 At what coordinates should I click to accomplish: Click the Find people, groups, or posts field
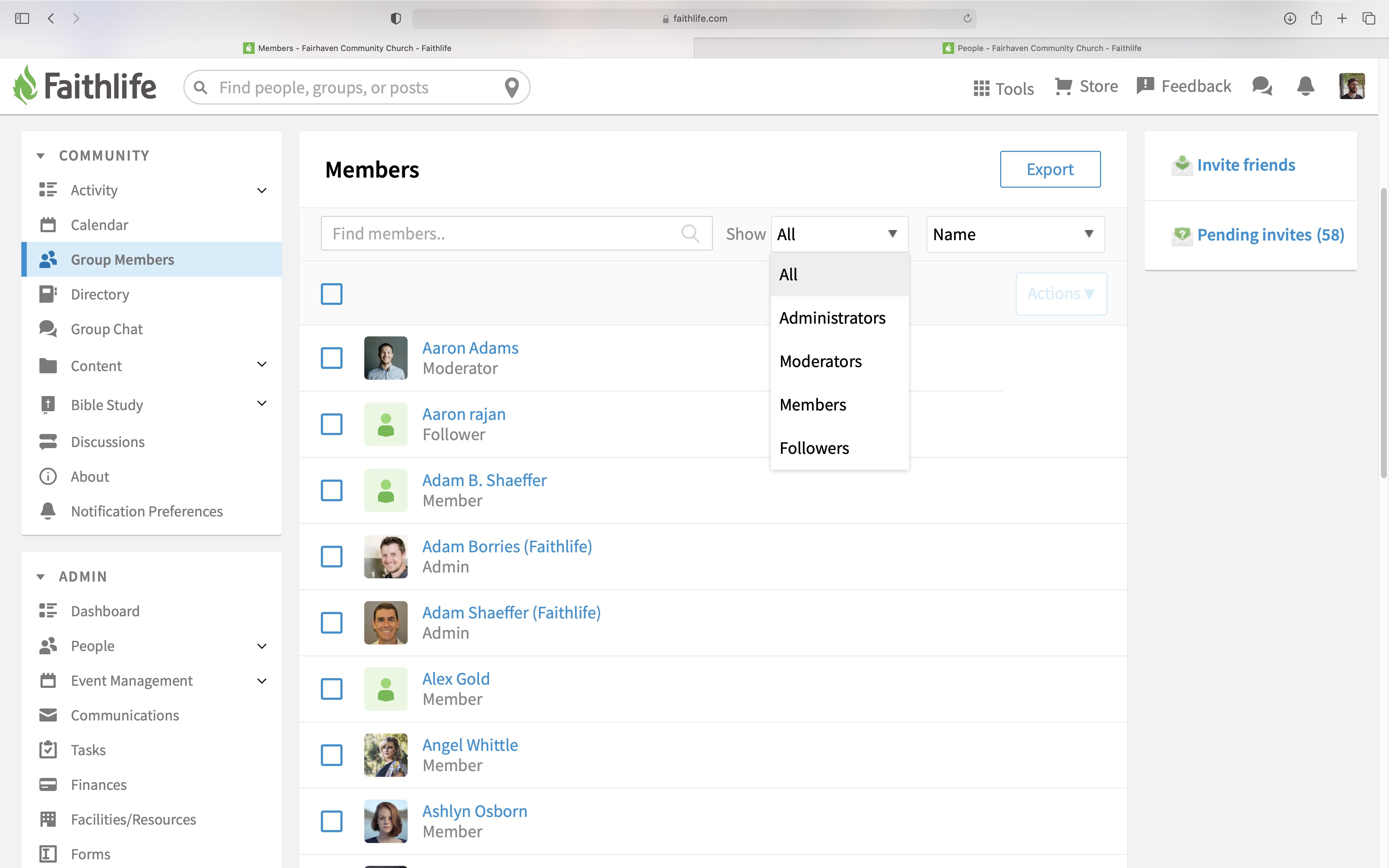356,87
